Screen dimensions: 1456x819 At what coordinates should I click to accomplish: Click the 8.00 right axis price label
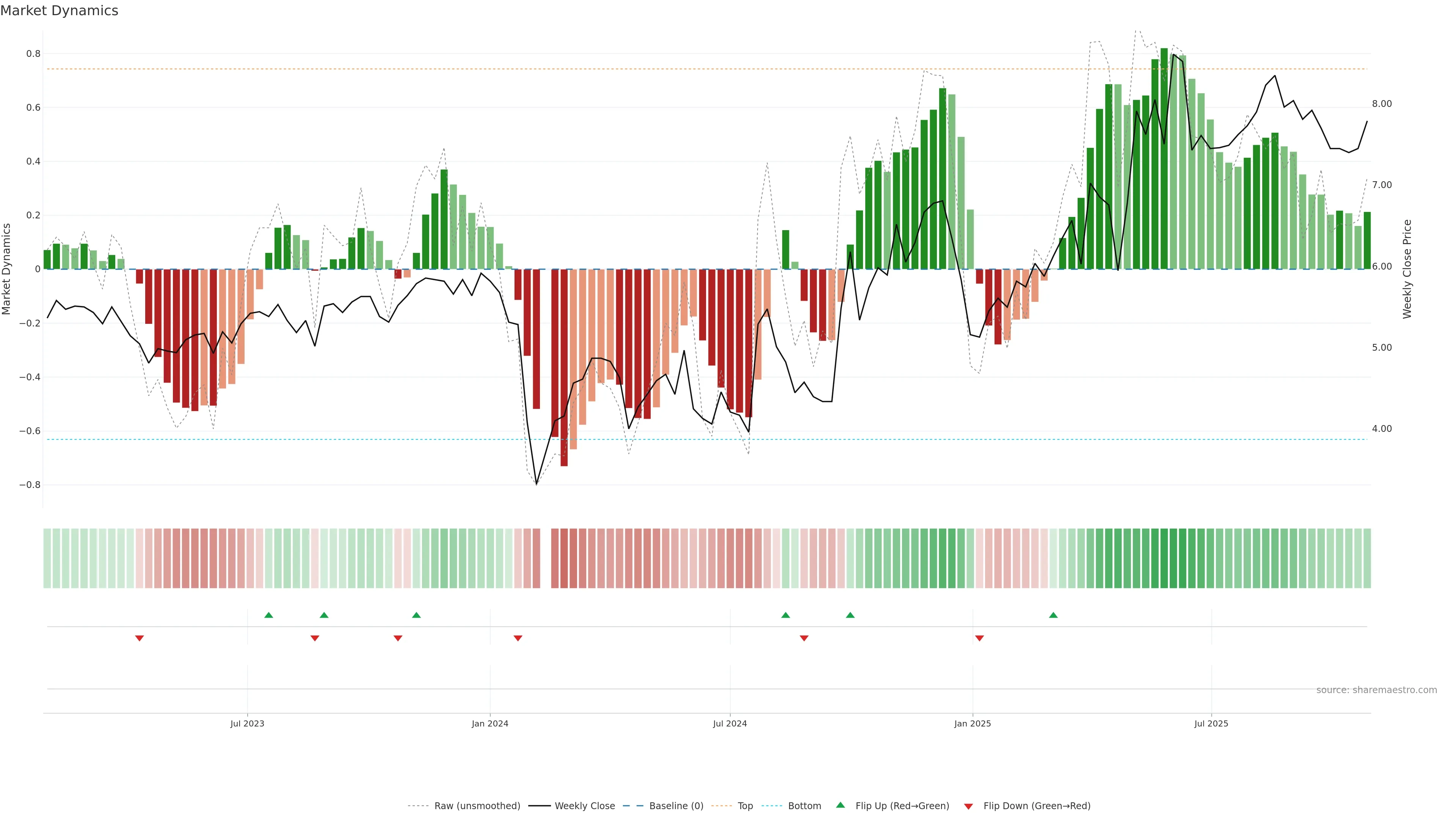tap(1381, 104)
